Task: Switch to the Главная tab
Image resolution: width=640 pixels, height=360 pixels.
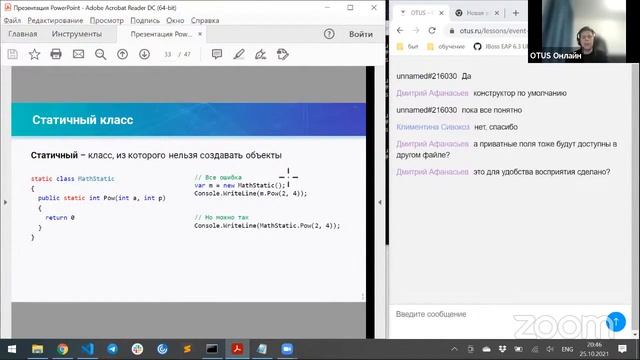Action: (x=23, y=34)
